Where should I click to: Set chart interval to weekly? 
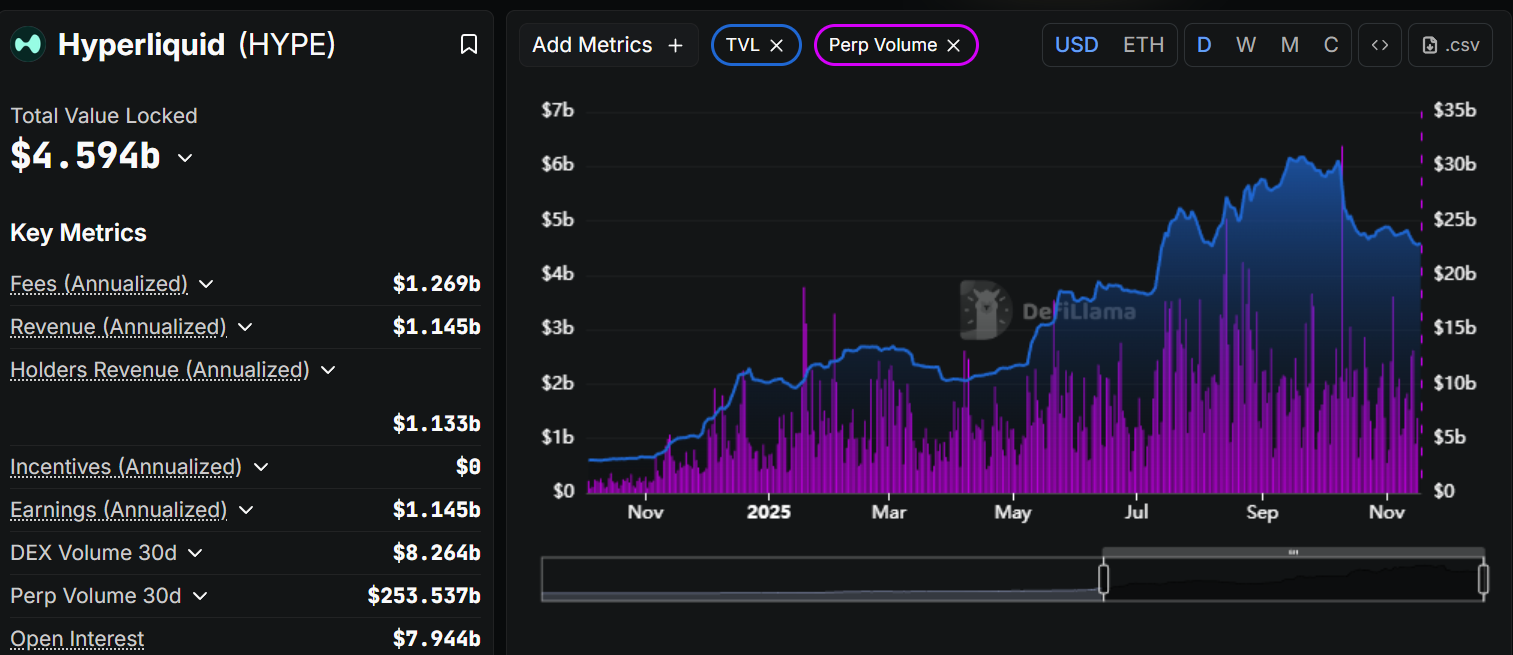(1245, 45)
